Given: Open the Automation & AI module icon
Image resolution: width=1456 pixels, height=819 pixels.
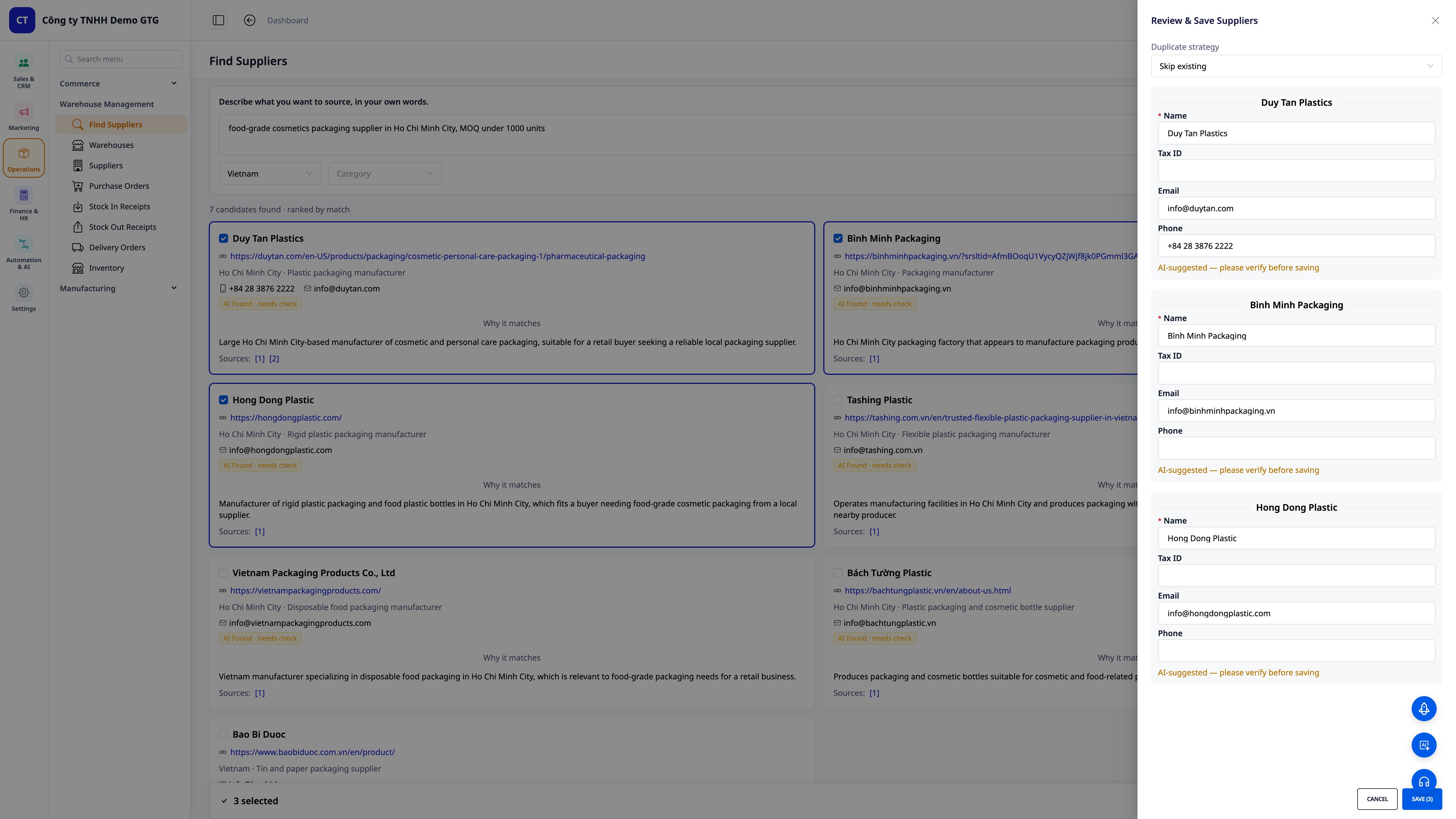Looking at the screenshot, I should tap(24, 244).
